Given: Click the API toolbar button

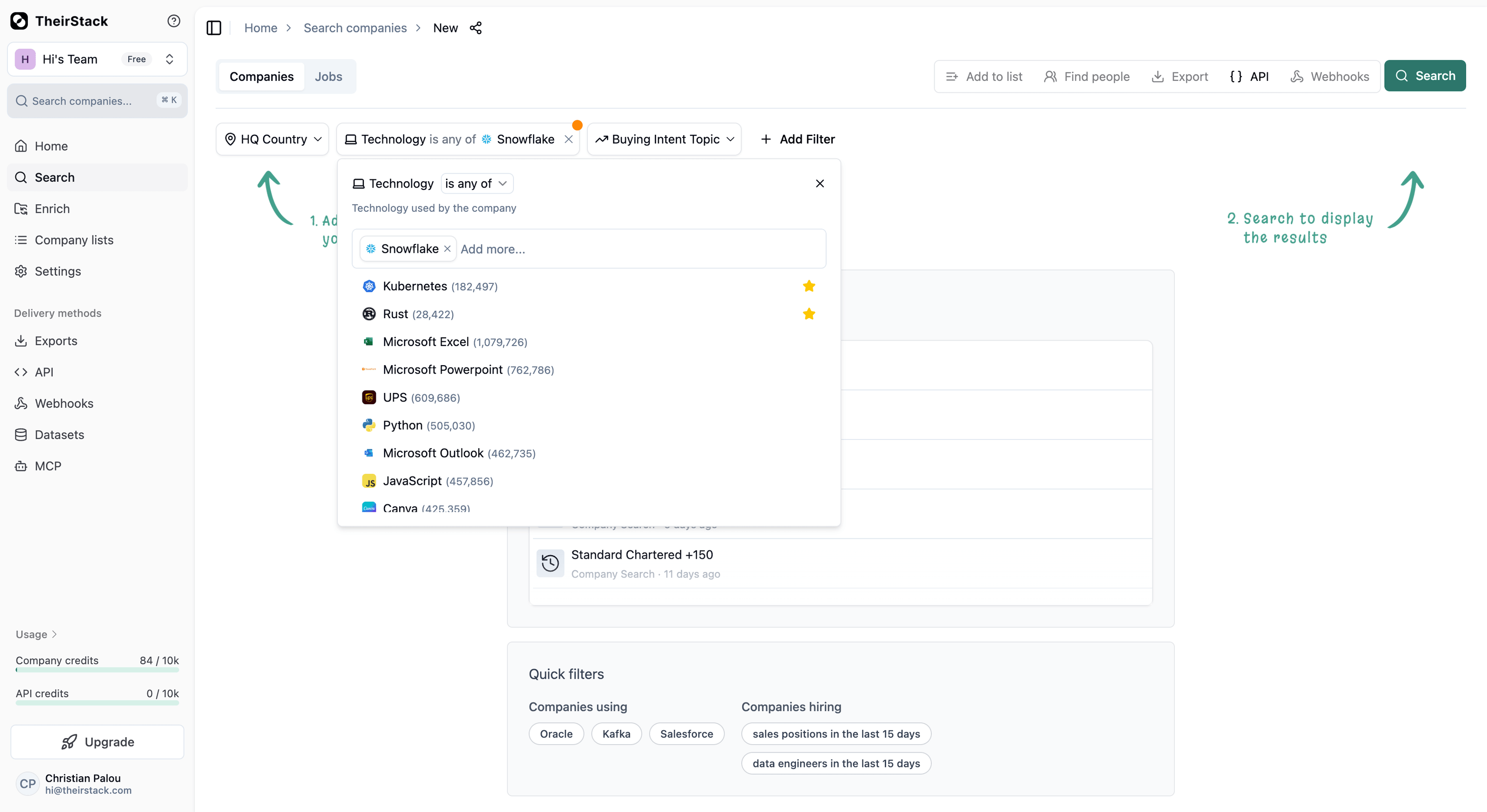Looking at the screenshot, I should coord(1249,77).
